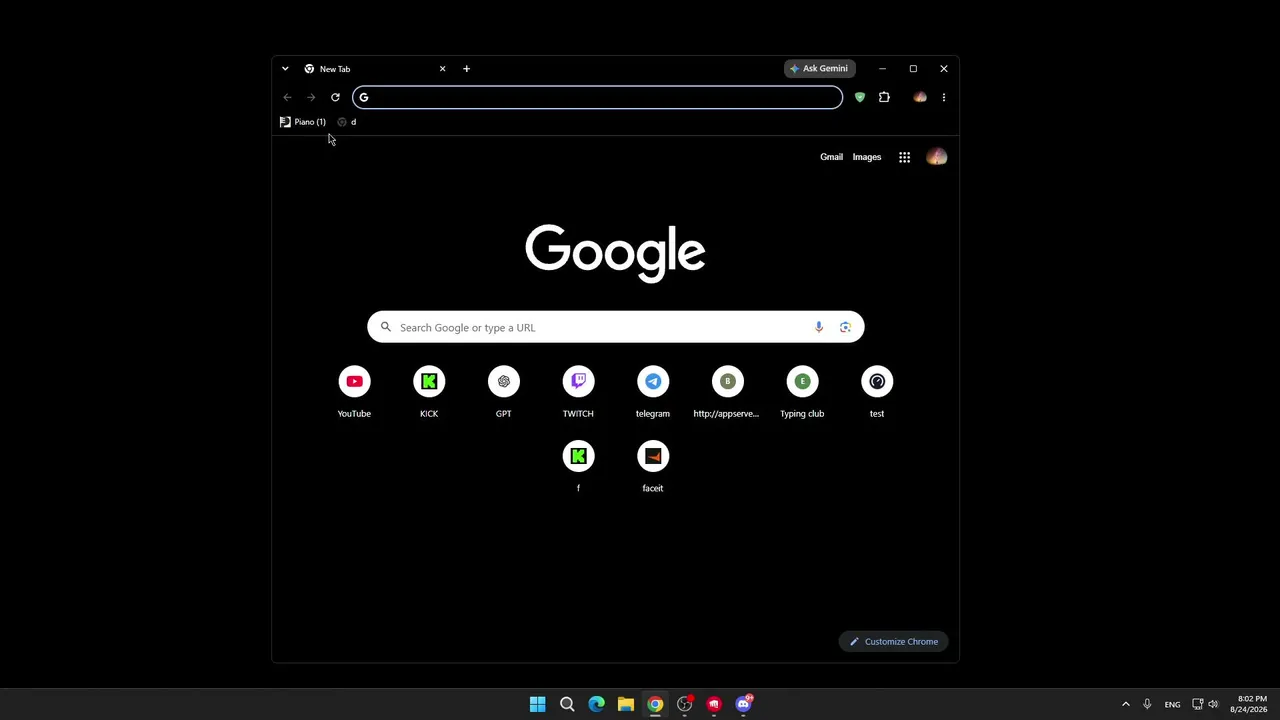Open the Gmail link
Image resolution: width=1280 pixels, height=720 pixels.
tap(831, 157)
